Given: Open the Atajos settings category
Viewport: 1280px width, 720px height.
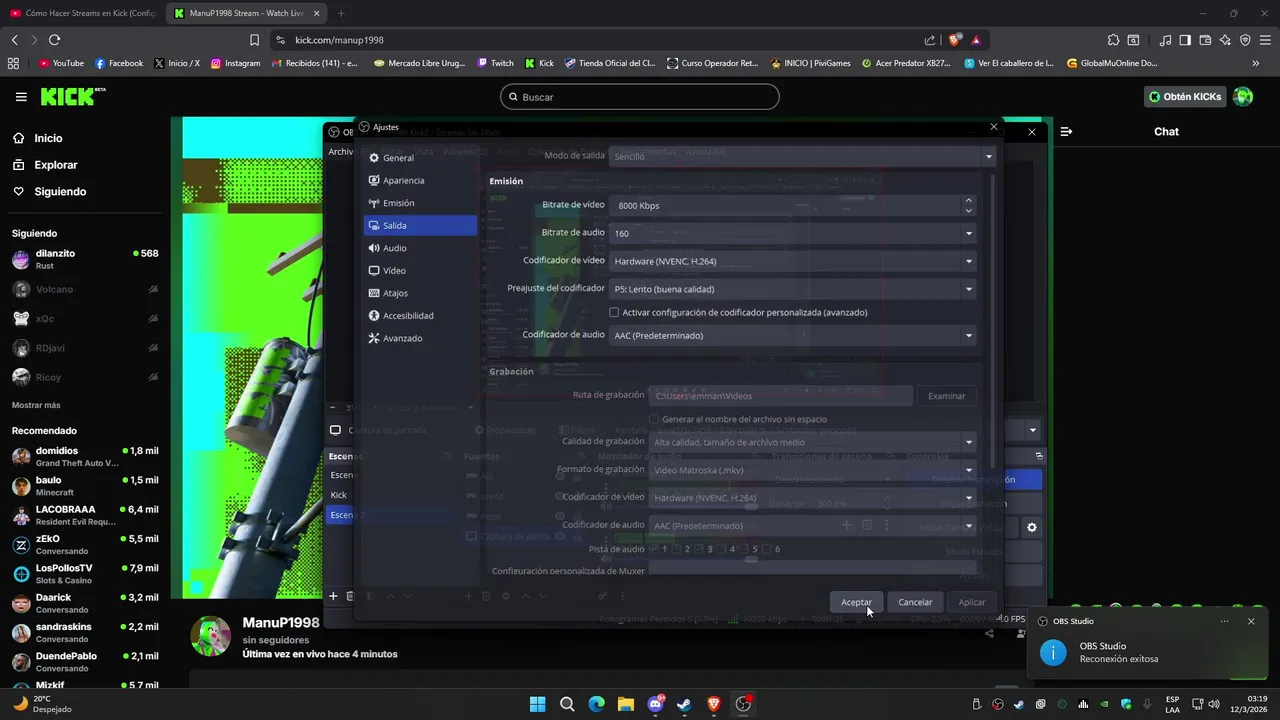Looking at the screenshot, I should (x=420, y=293).
